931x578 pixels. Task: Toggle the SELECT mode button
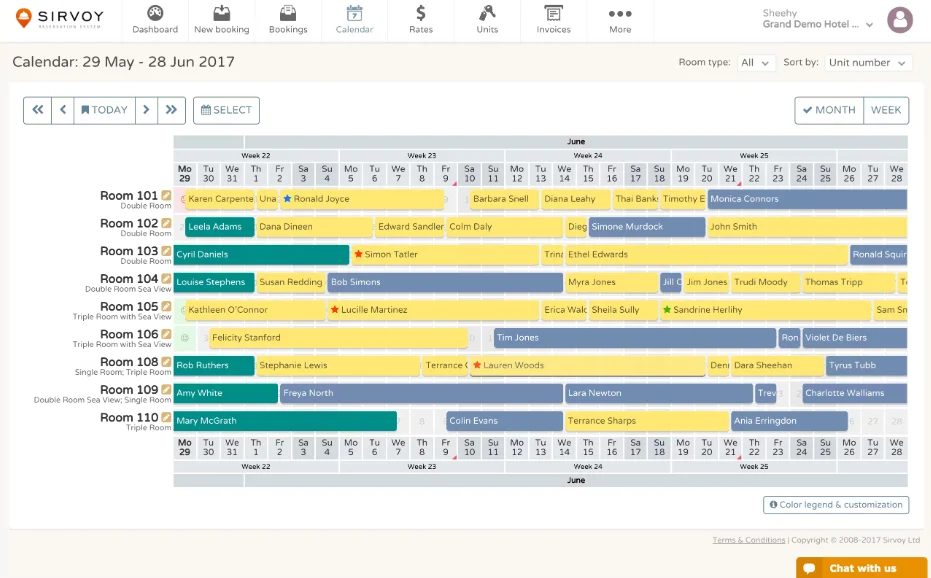coord(226,110)
